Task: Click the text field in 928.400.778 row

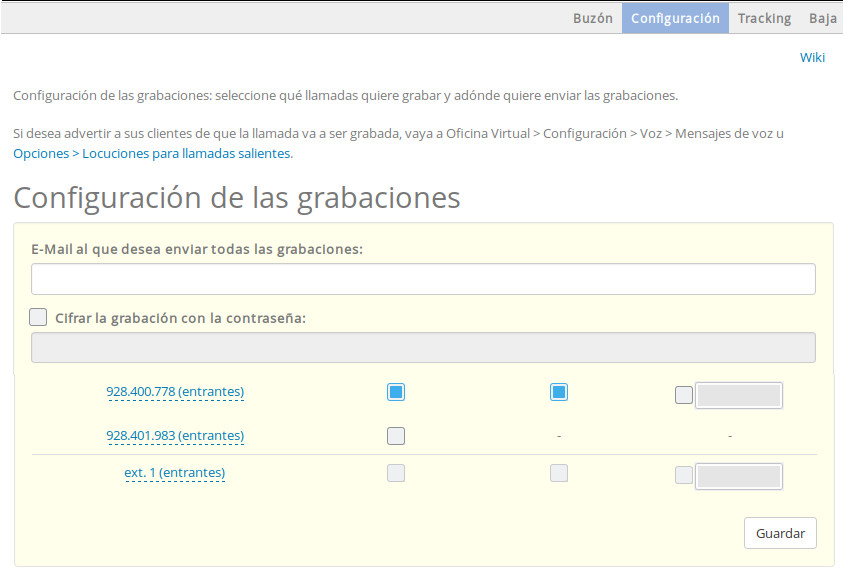Action: [738, 395]
